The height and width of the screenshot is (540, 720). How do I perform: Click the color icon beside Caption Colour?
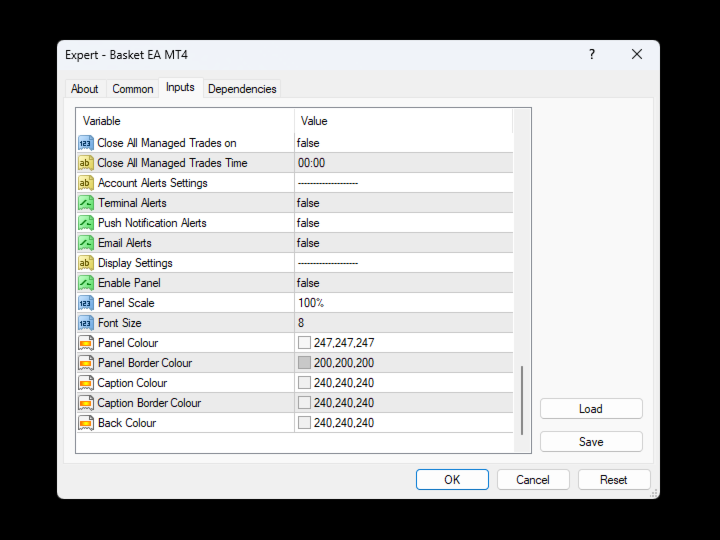point(86,383)
